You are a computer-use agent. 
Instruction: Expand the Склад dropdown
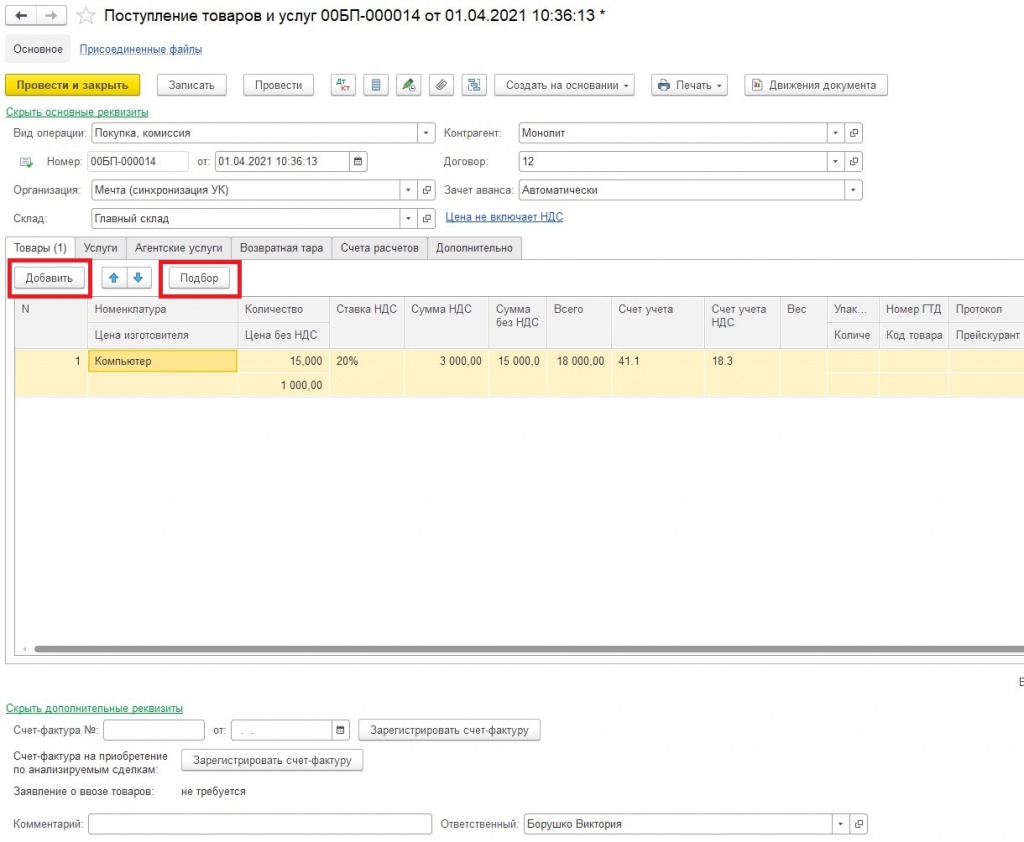[408, 219]
